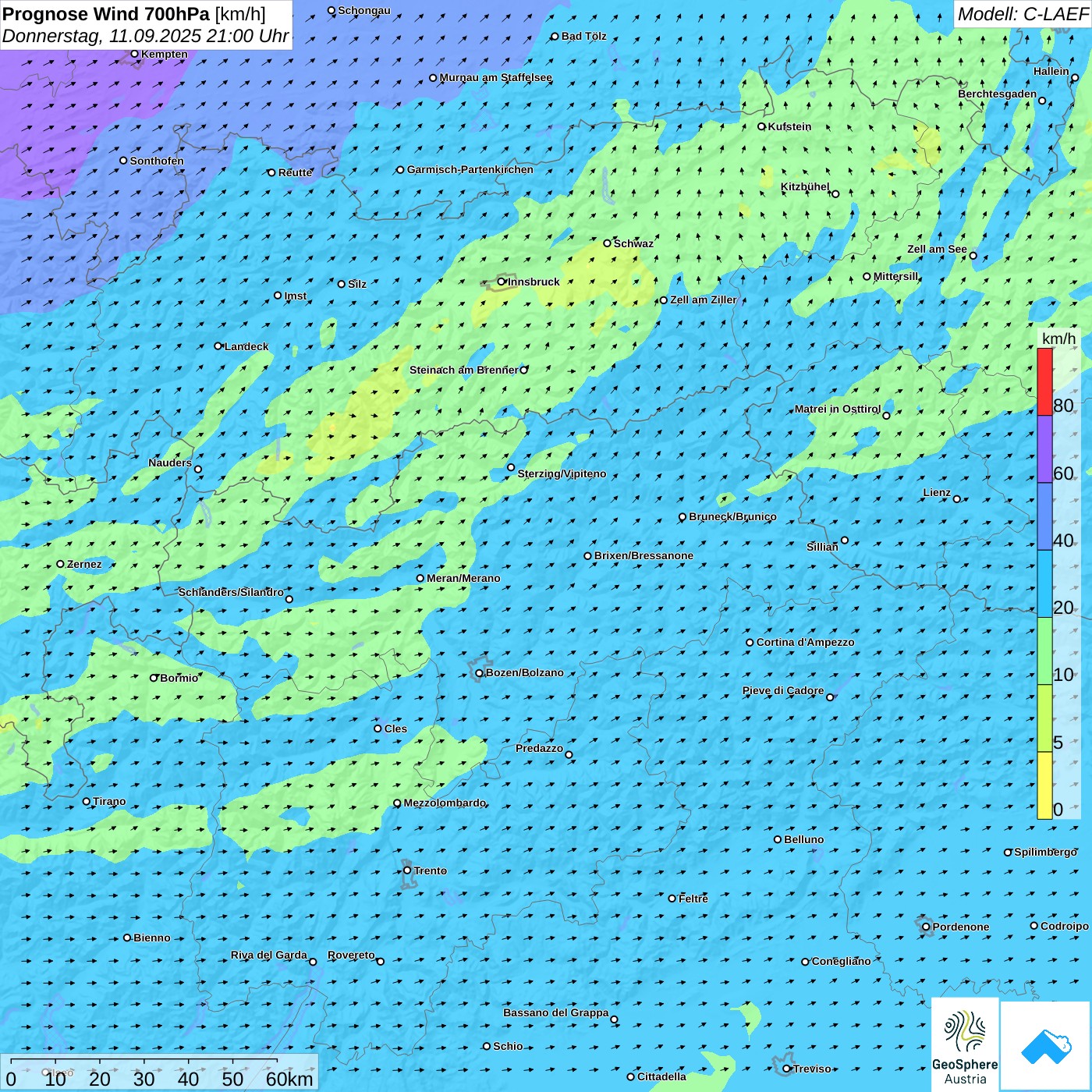Click the Lienz location marker
Viewport: 1092px width, 1092px height.
pos(957,499)
